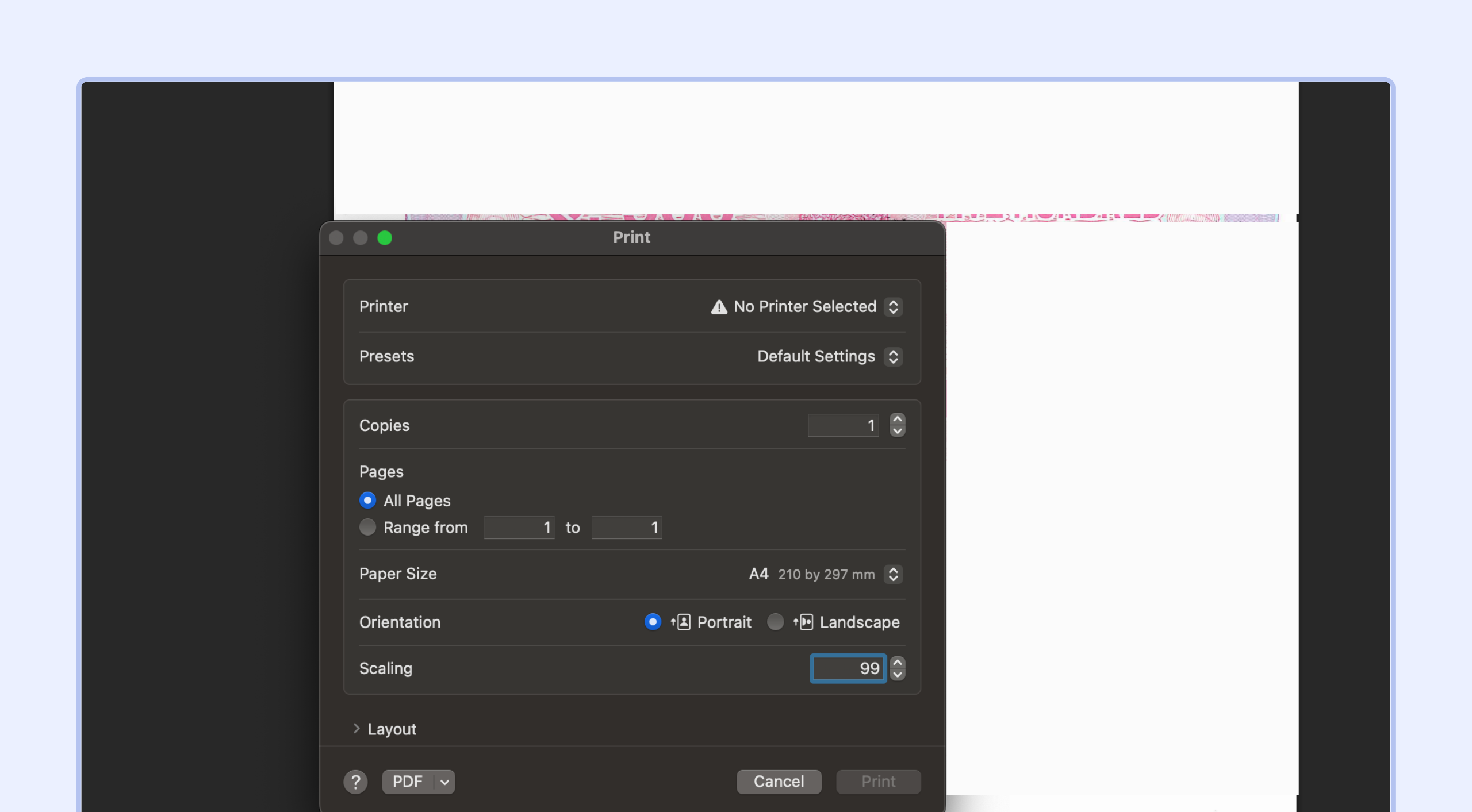Click the Landscape orientation icon
The height and width of the screenshot is (812, 1472).
pyautogui.click(x=803, y=622)
